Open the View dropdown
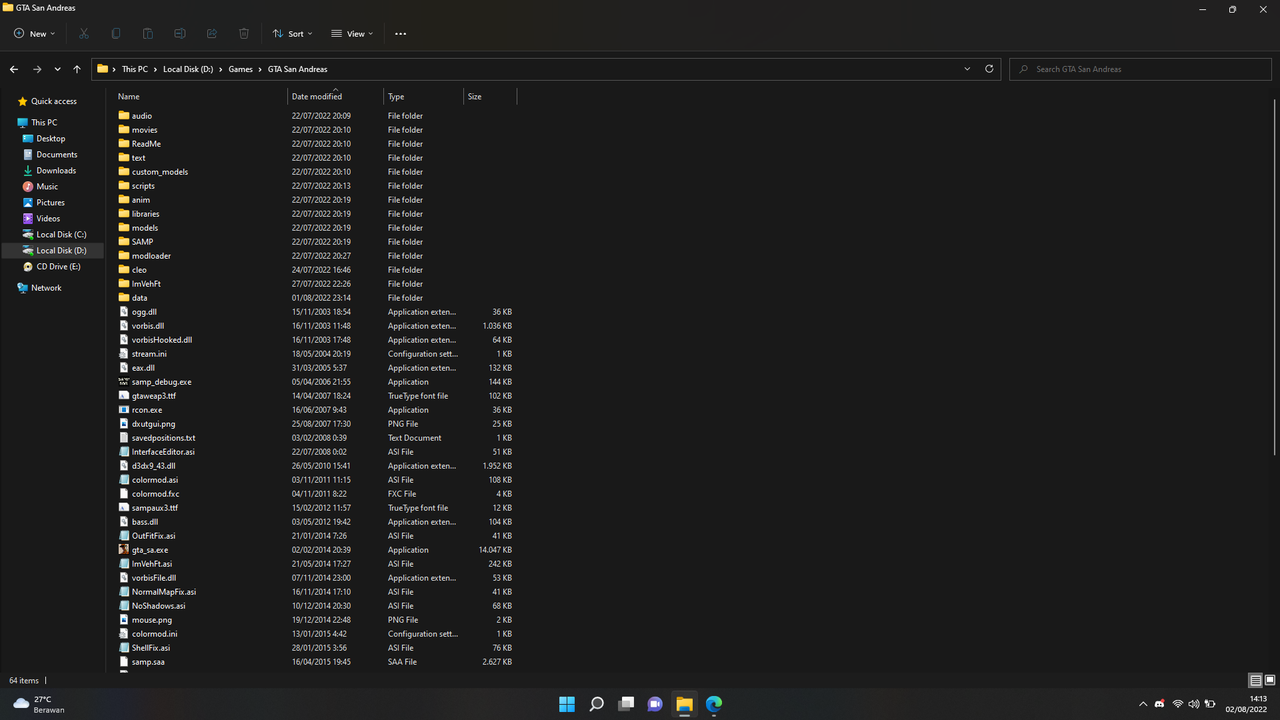1280x720 pixels. 352,34
